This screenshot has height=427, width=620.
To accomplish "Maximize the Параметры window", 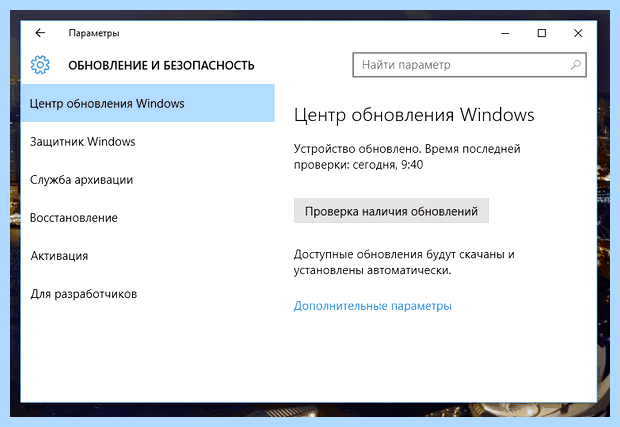I will (542, 33).
